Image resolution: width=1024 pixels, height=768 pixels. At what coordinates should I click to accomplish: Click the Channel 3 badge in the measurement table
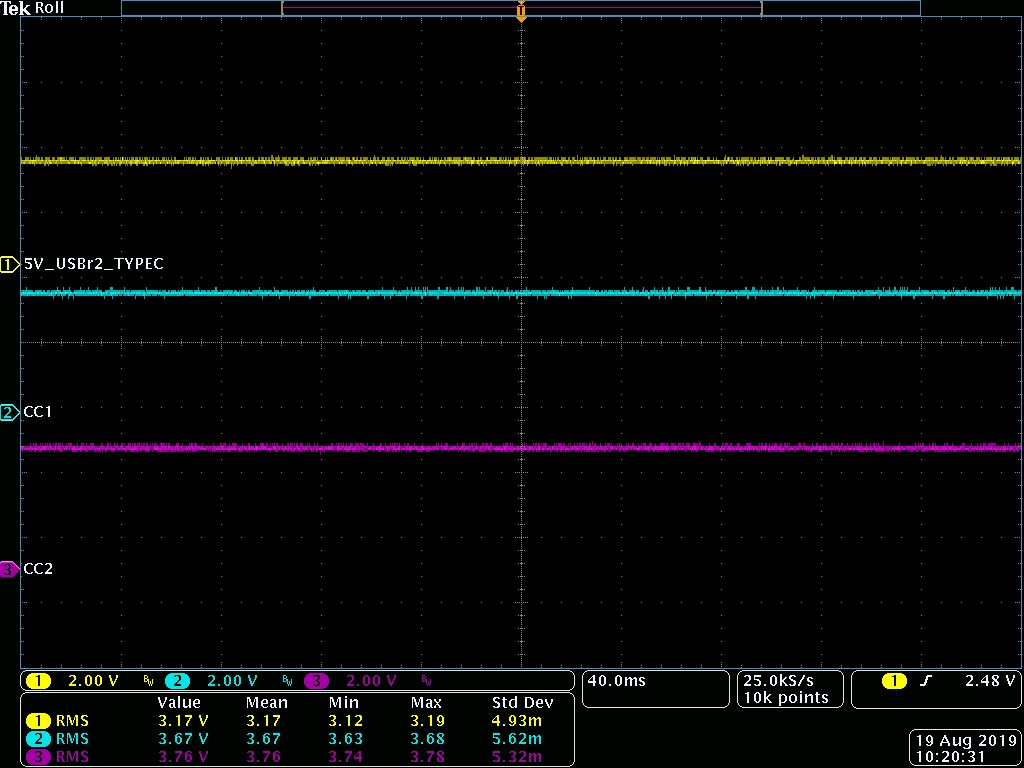(40, 756)
